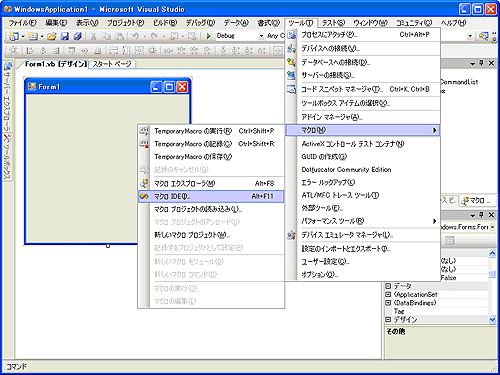Select Dotfuscator Community Edition entry
Screen dimensions: 500x375
click(x=363, y=169)
